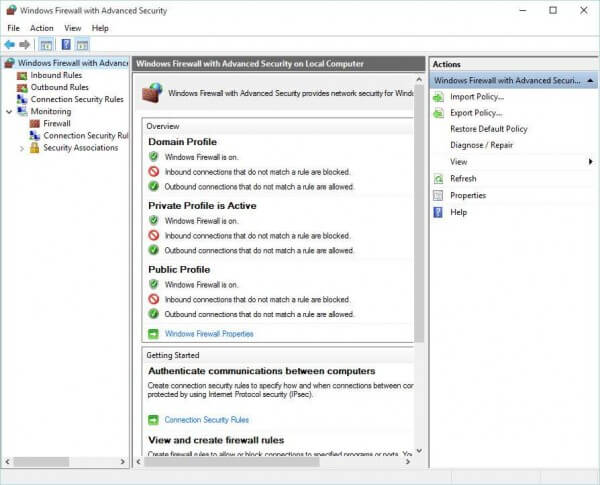Select Diagnose / Repair action

[x=481, y=145]
